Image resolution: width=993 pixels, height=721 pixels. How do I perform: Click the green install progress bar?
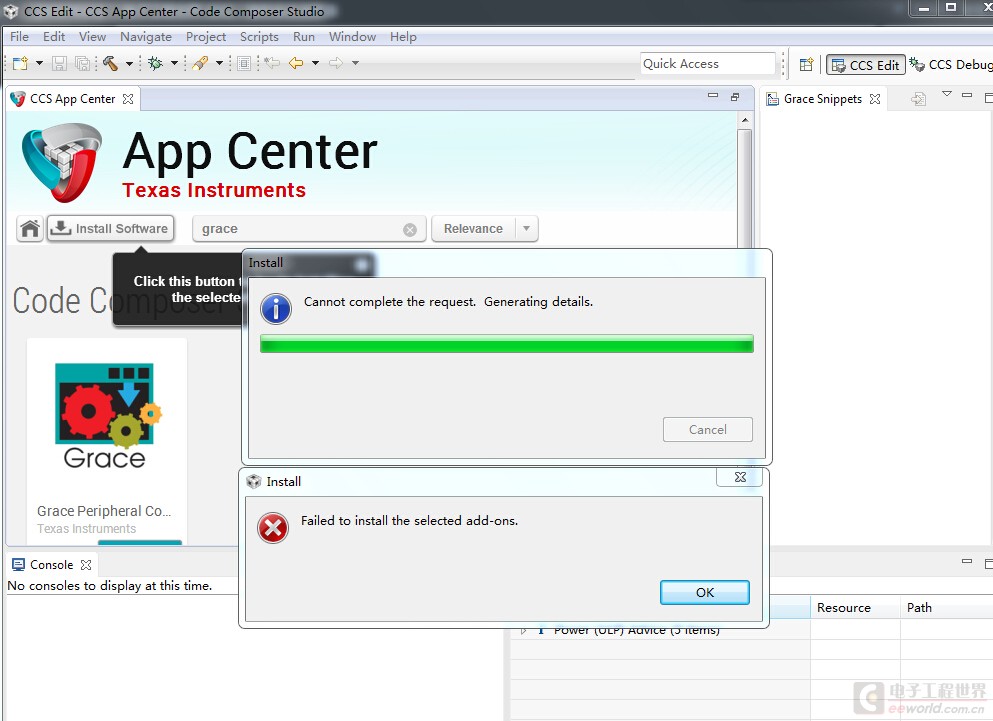tap(507, 343)
